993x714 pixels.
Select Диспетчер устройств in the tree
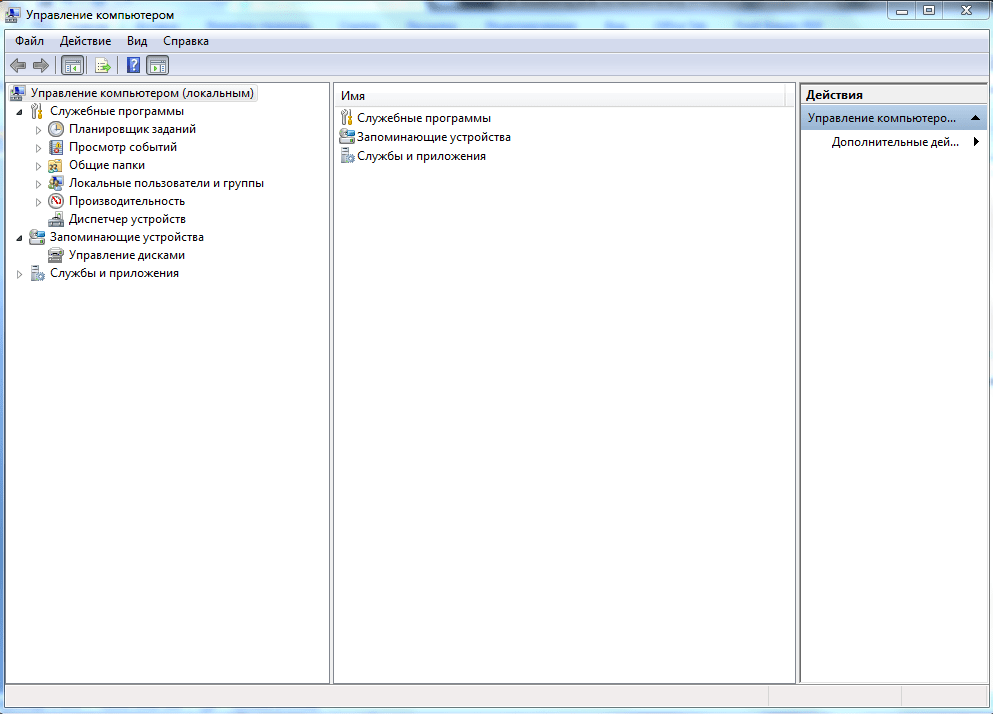tap(126, 219)
